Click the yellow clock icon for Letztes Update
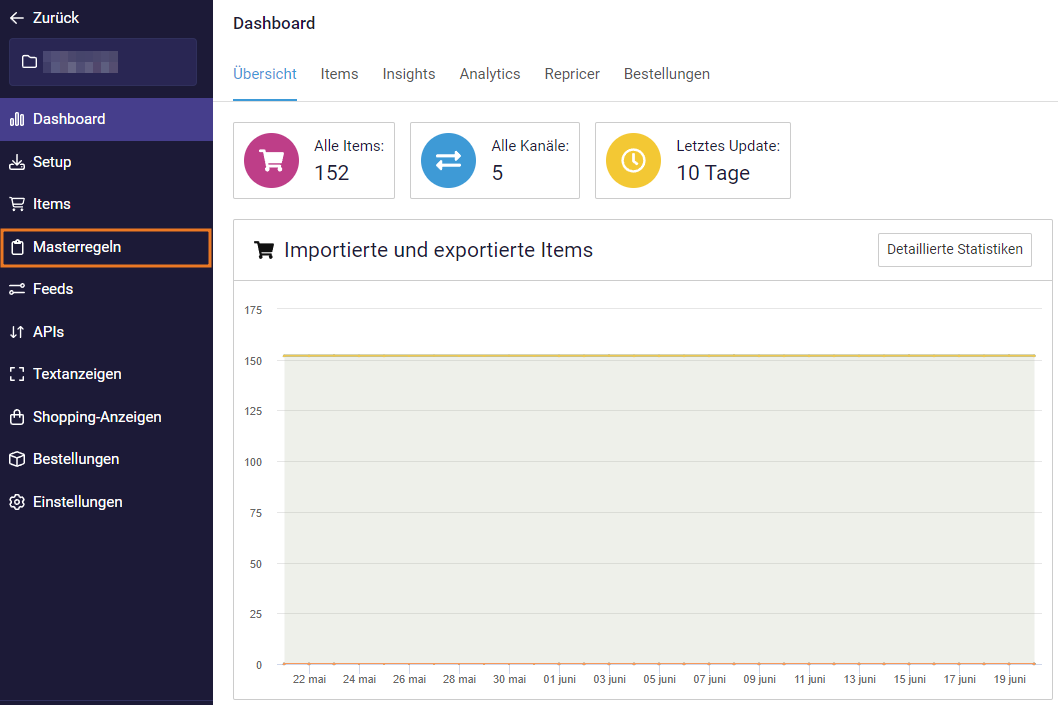Screen dimensions: 1058x705 [x=633, y=161]
